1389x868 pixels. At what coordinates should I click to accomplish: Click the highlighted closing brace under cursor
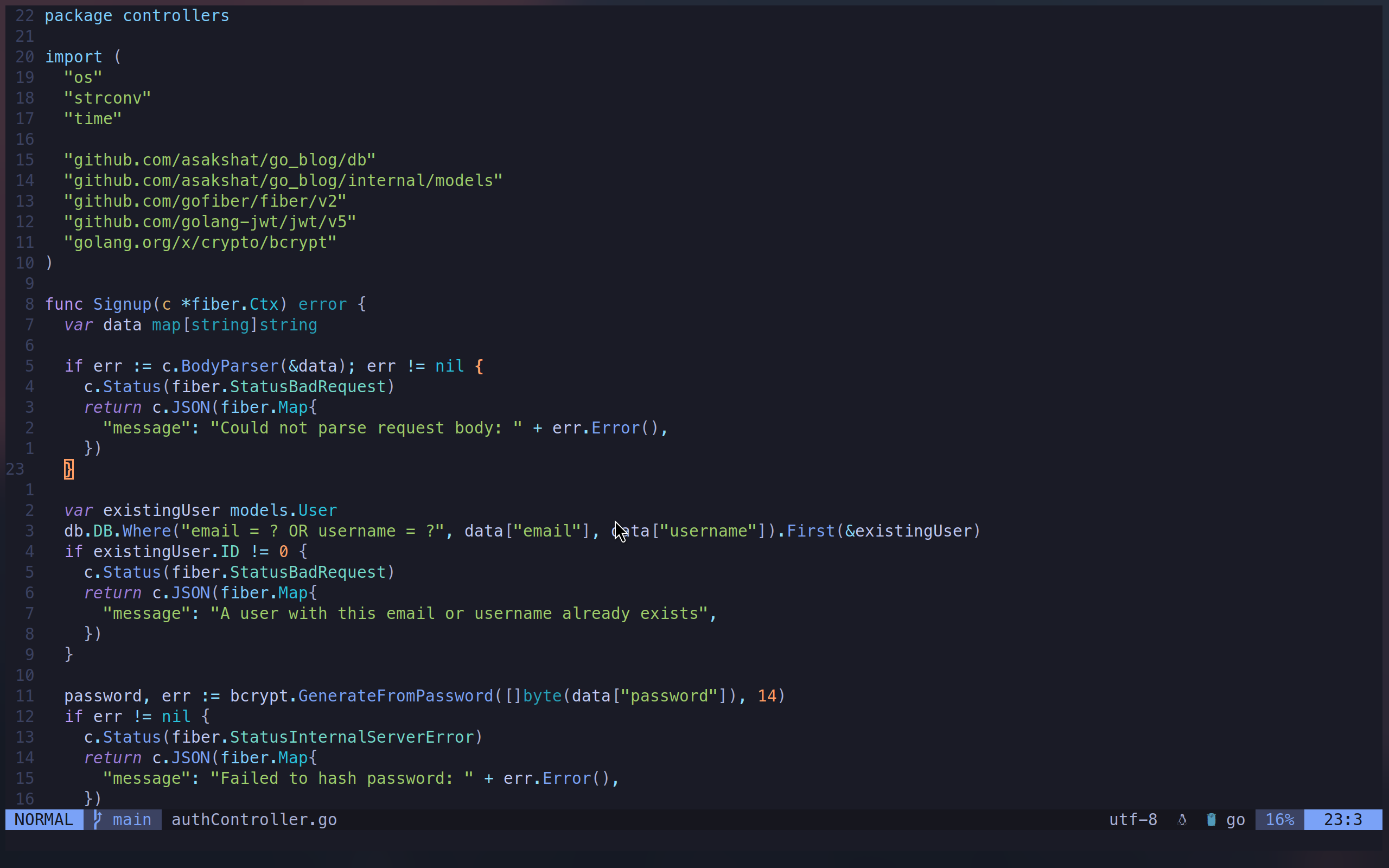point(69,470)
